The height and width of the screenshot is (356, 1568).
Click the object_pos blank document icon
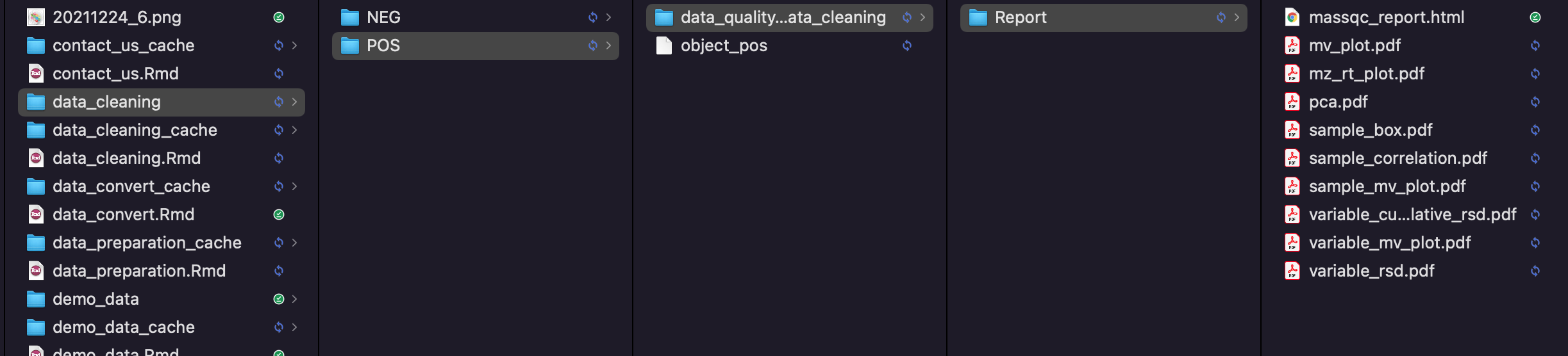point(664,45)
